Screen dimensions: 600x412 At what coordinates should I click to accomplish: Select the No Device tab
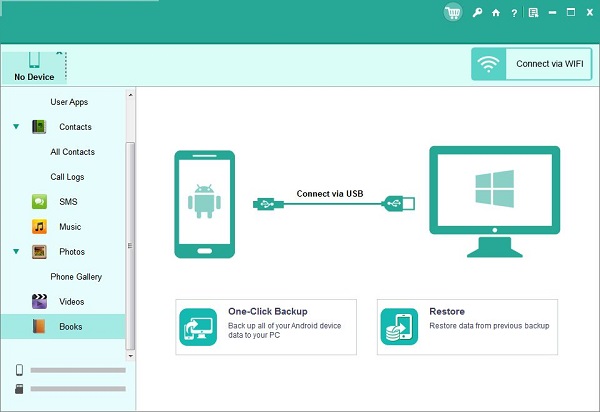[x=33, y=65]
